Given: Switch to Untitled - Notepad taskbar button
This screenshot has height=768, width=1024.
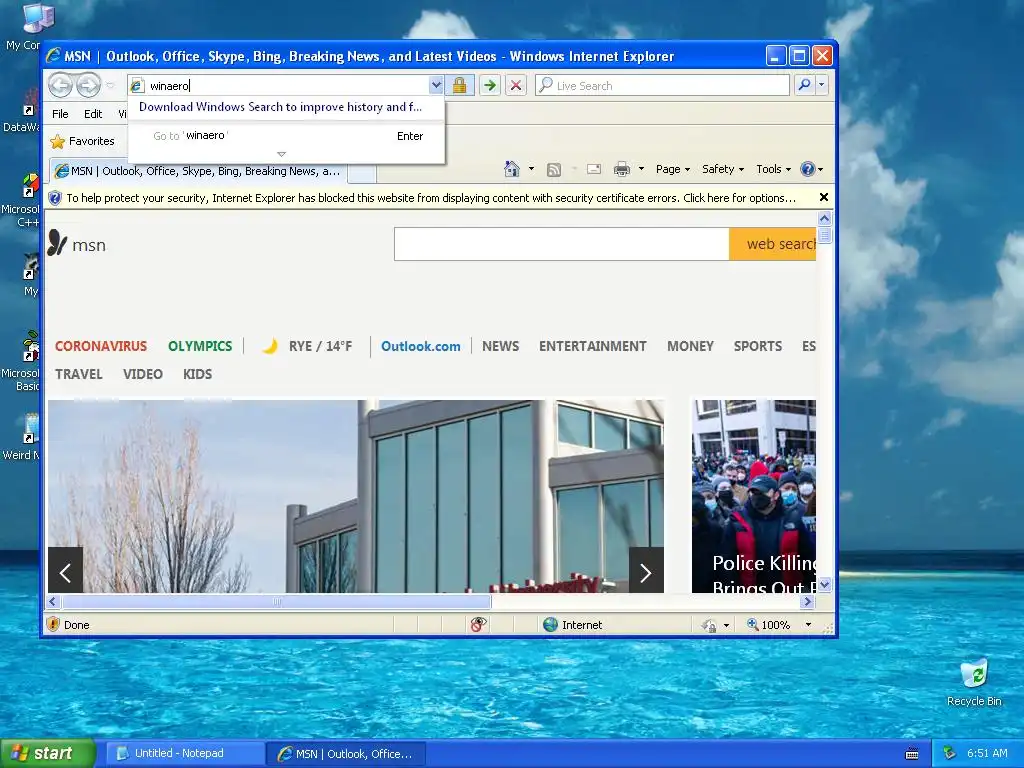Looking at the screenshot, I should click(184, 754).
